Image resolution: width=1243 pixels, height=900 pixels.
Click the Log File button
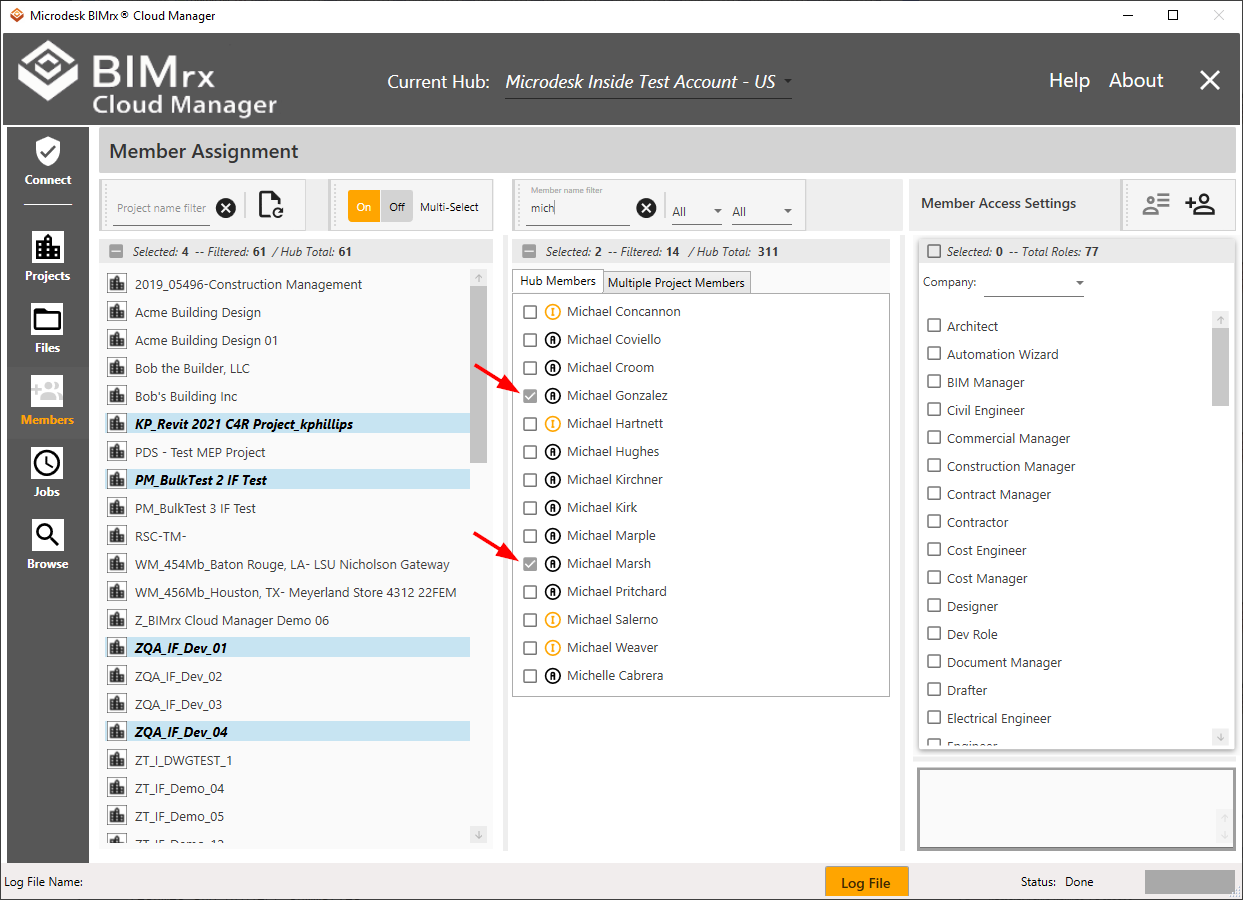[x=866, y=882]
